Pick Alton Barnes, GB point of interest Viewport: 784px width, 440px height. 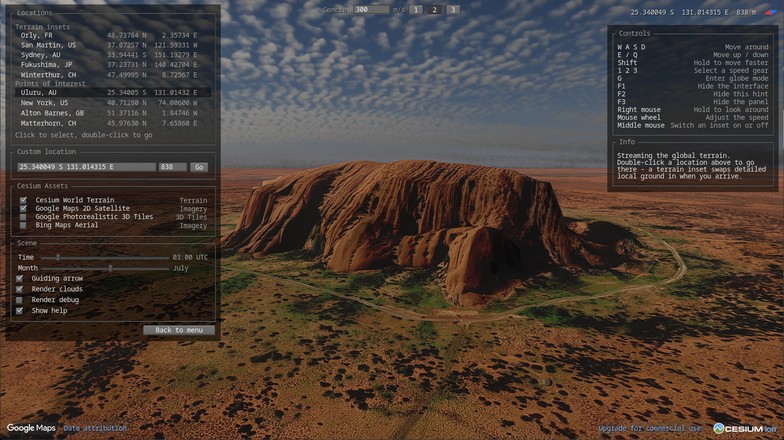pos(112,113)
